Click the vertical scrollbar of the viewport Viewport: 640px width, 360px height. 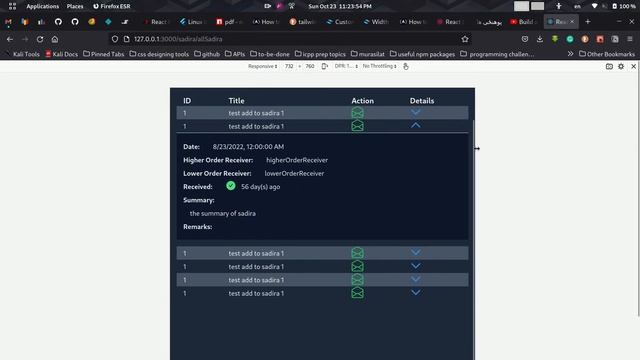473,240
